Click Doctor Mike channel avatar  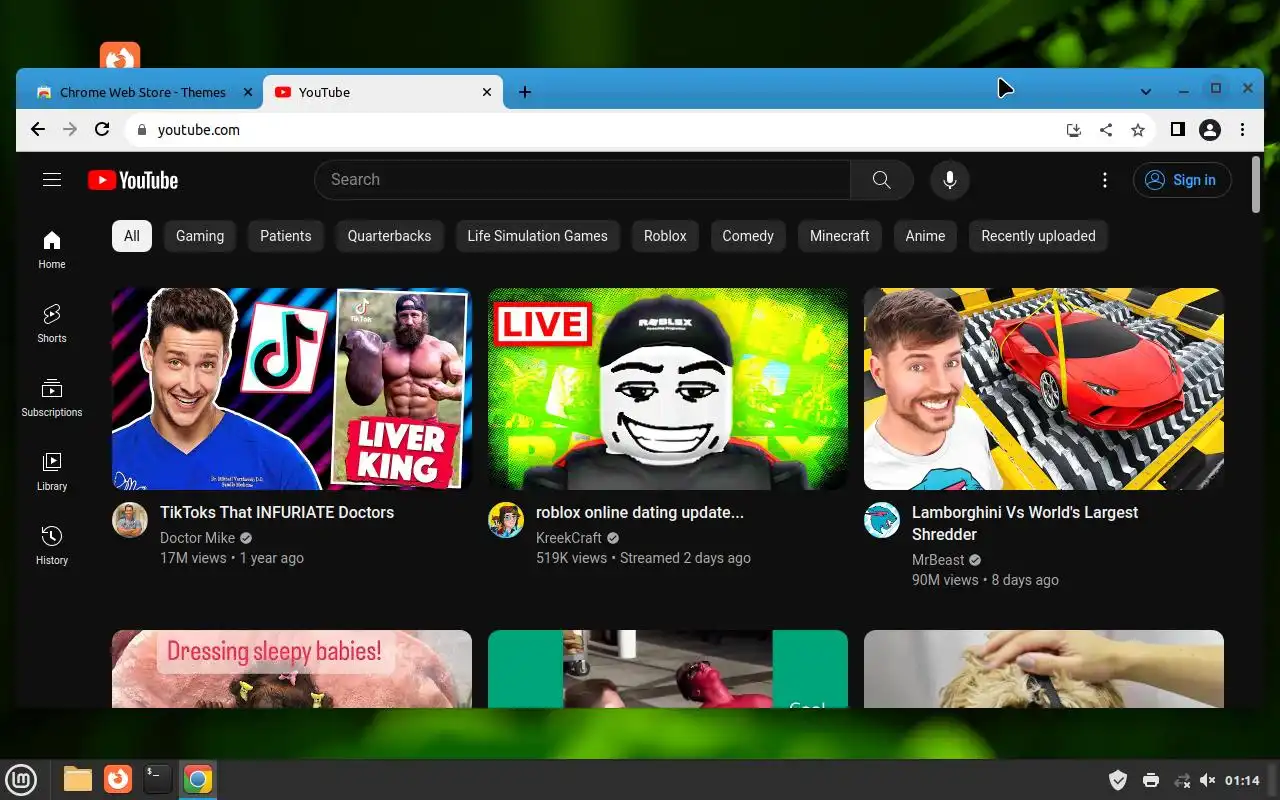click(x=130, y=520)
